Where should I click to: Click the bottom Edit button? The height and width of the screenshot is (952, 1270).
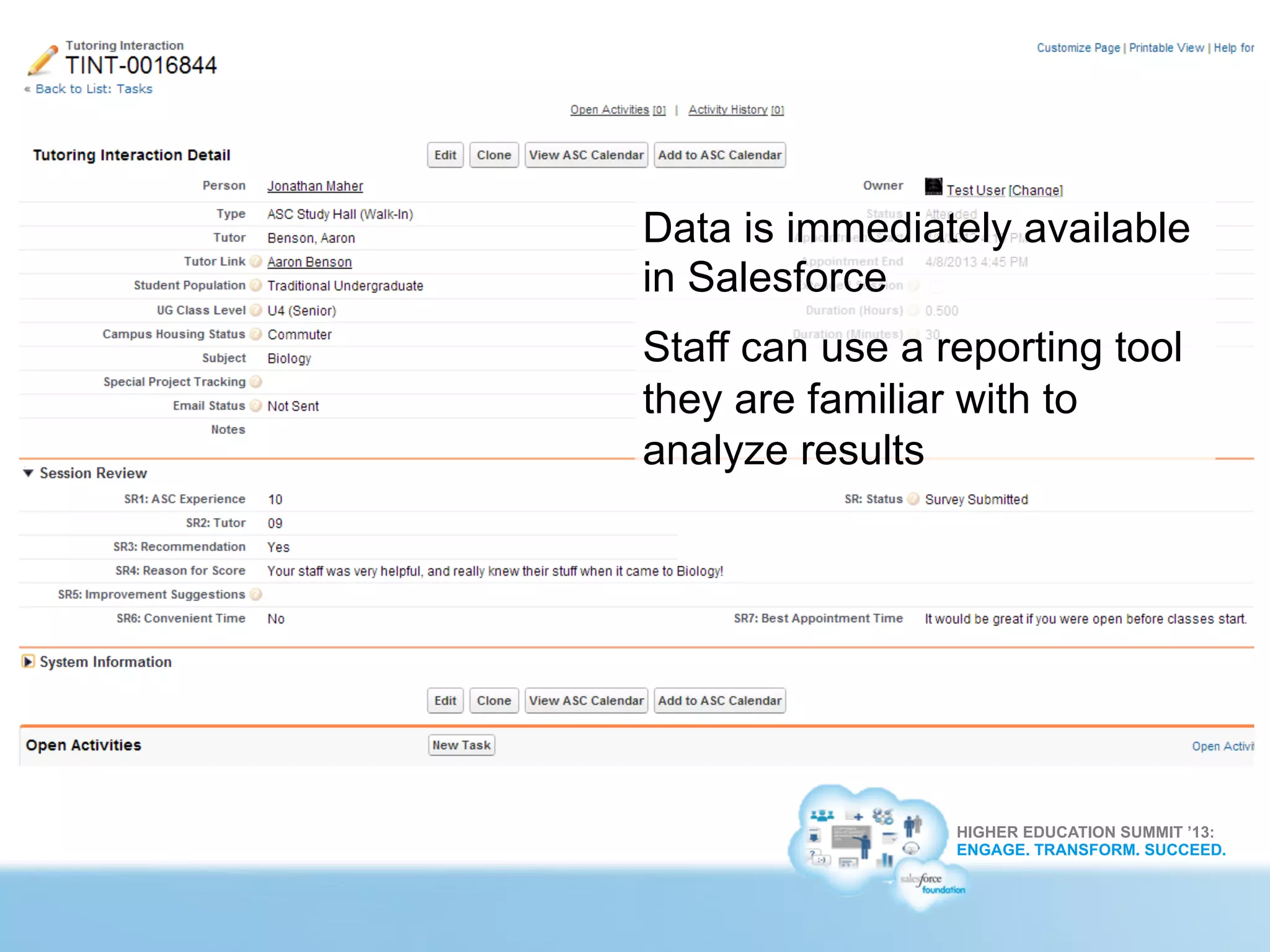445,700
